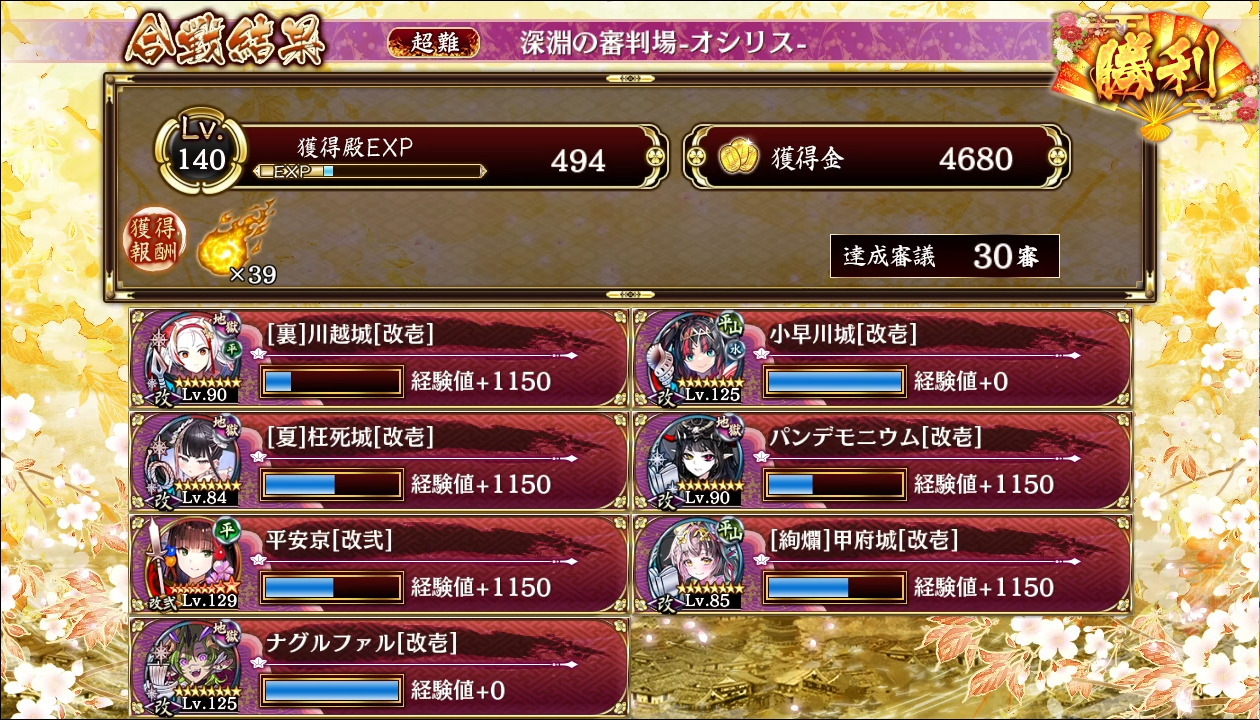The image size is (1260, 720).
Task: Click the [絢爛]甲府城[改壱] character portrait
Action: tap(697, 563)
